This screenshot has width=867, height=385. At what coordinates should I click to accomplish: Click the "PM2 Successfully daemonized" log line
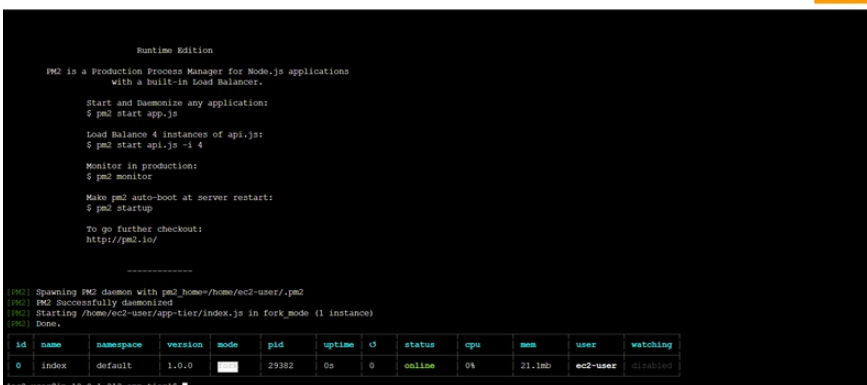(x=104, y=303)
